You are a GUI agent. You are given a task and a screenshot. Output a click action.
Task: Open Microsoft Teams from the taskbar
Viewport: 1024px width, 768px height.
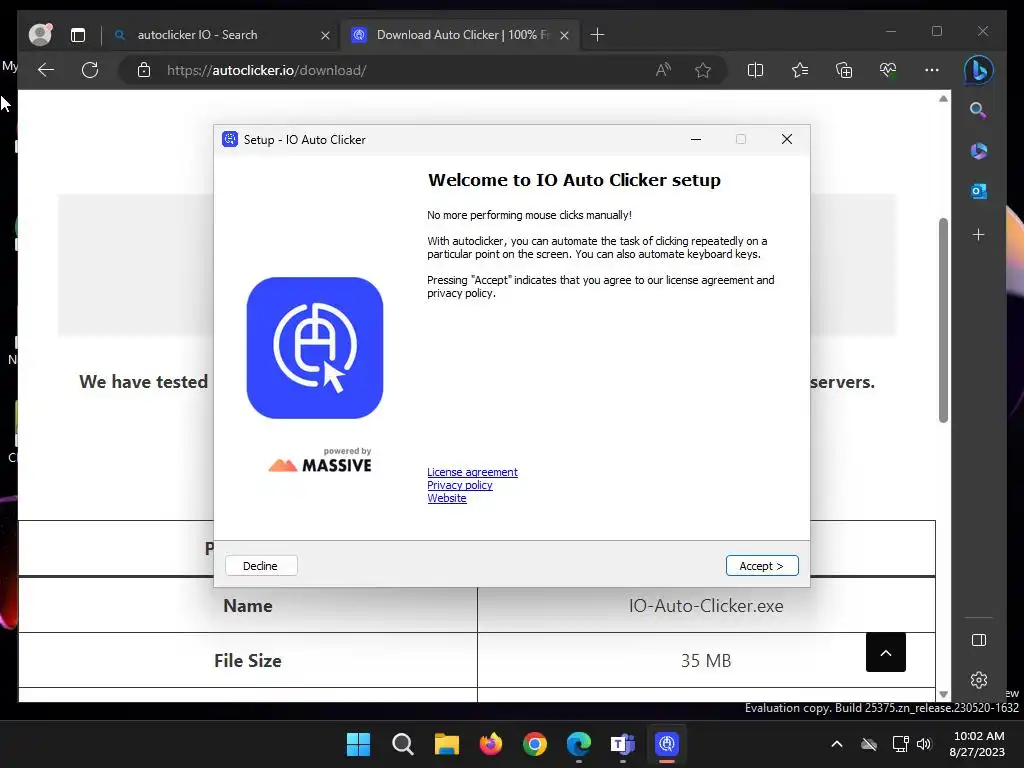(622, 744)
